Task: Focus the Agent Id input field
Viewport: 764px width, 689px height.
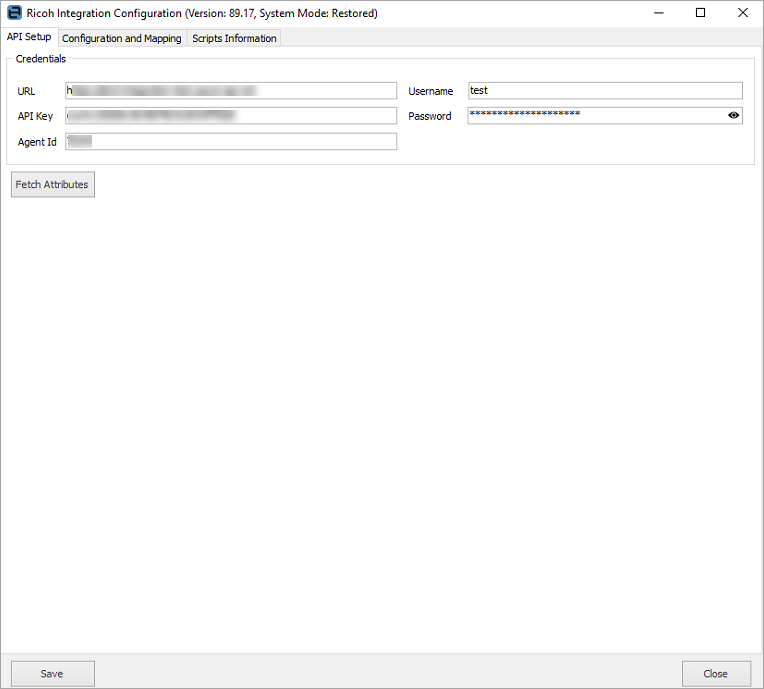Action: coord(231,141)
